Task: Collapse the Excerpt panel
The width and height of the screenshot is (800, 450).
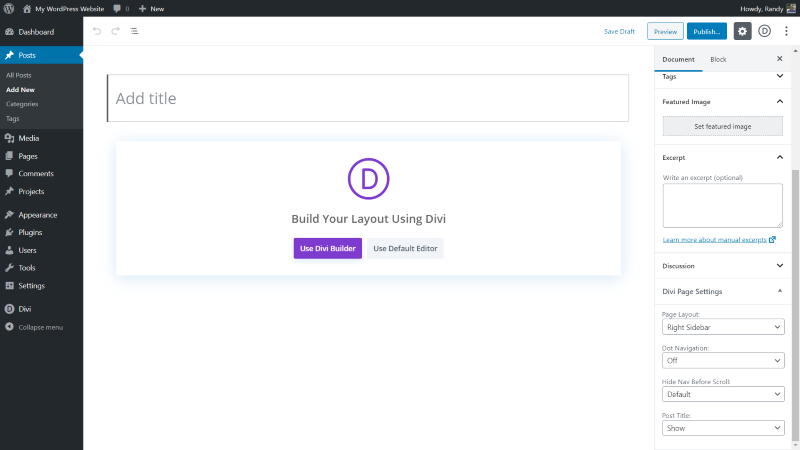Action: click(x=722, y=158)
